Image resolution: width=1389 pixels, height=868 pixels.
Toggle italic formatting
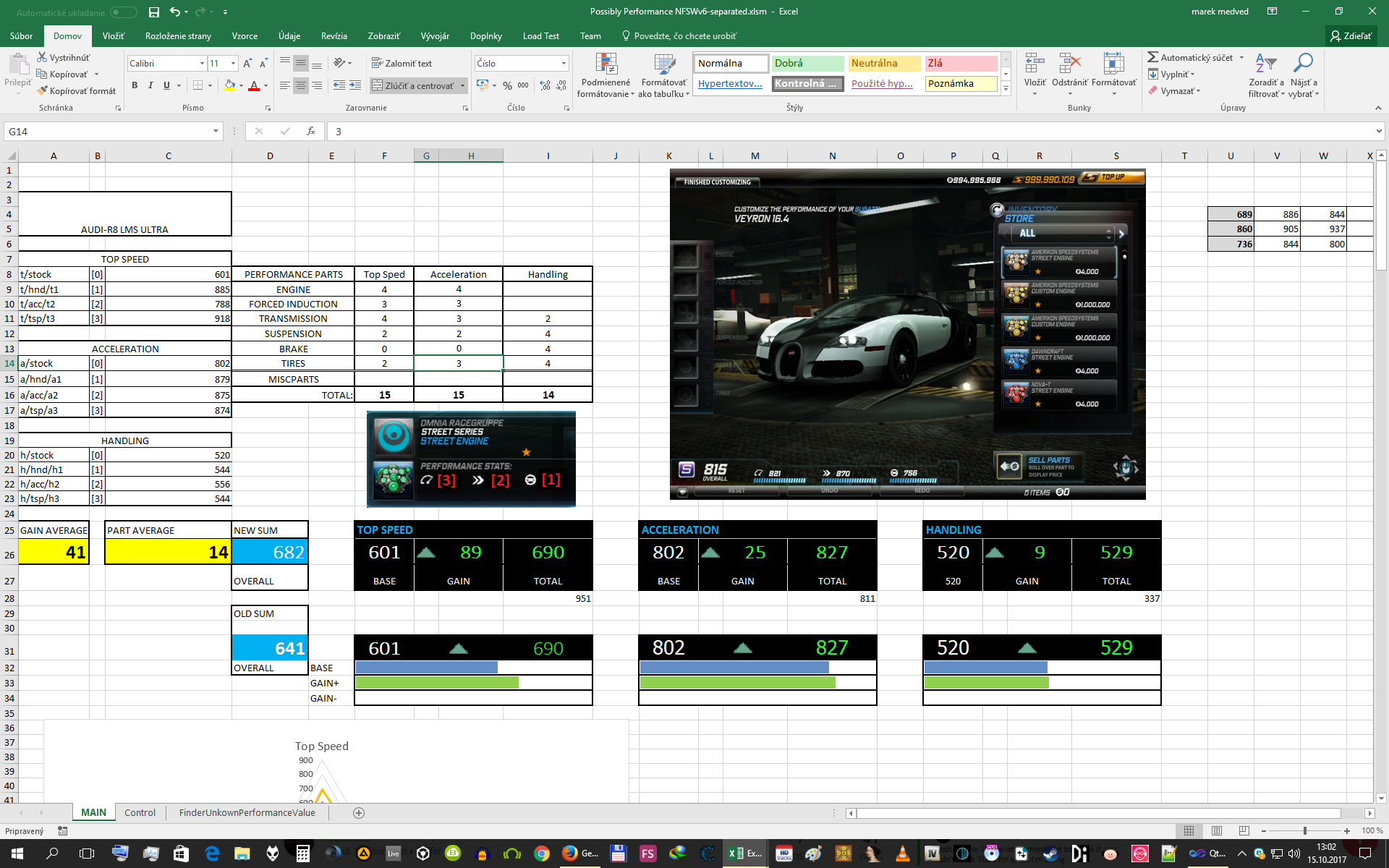pyautogui.click(x=150, y=85)
